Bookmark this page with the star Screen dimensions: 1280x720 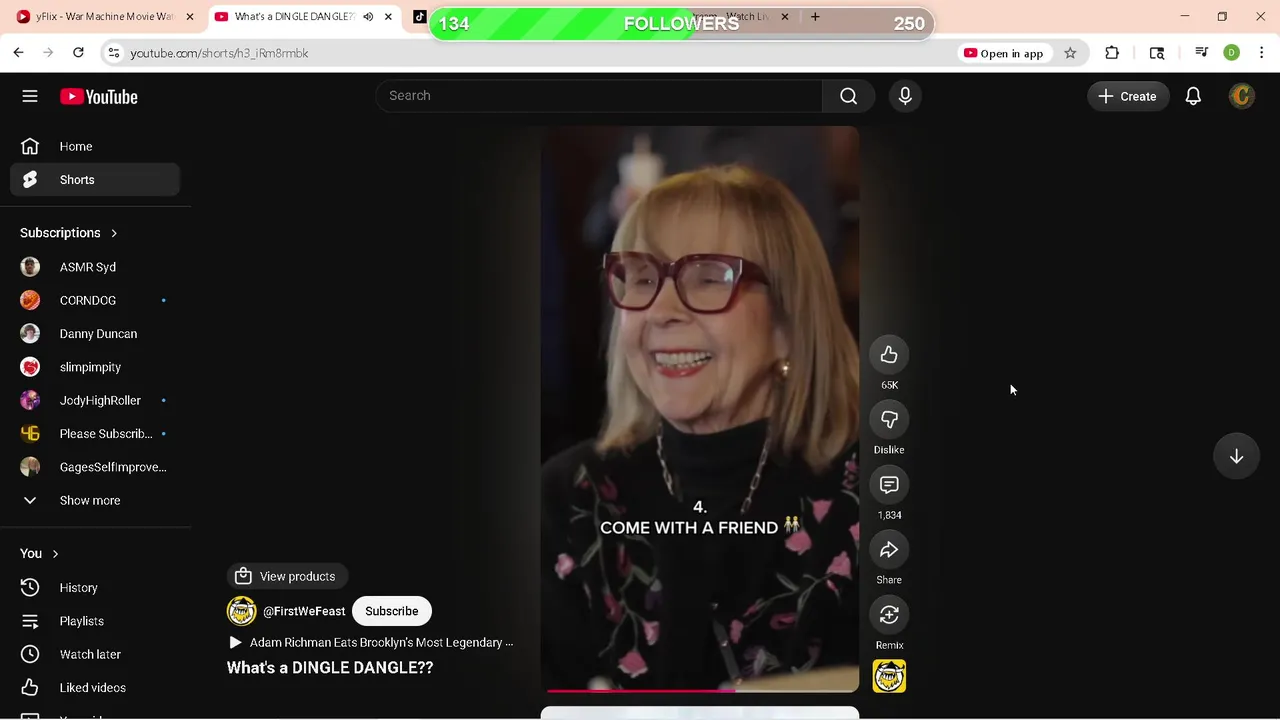(1070, 53)
